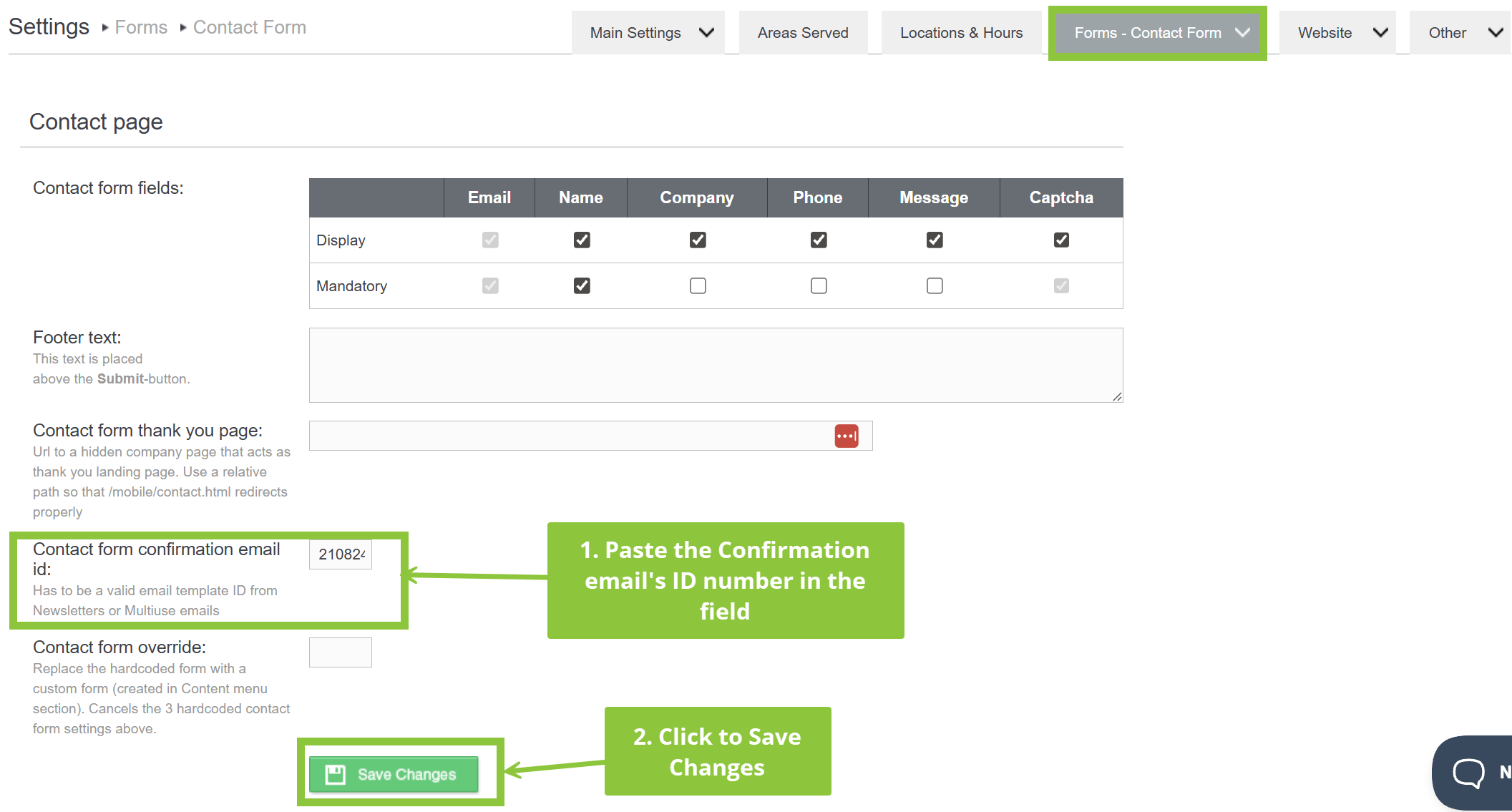
Task: Go to the Settings breadcrumb
Action: pyautogui.click(x=49, y=26)
